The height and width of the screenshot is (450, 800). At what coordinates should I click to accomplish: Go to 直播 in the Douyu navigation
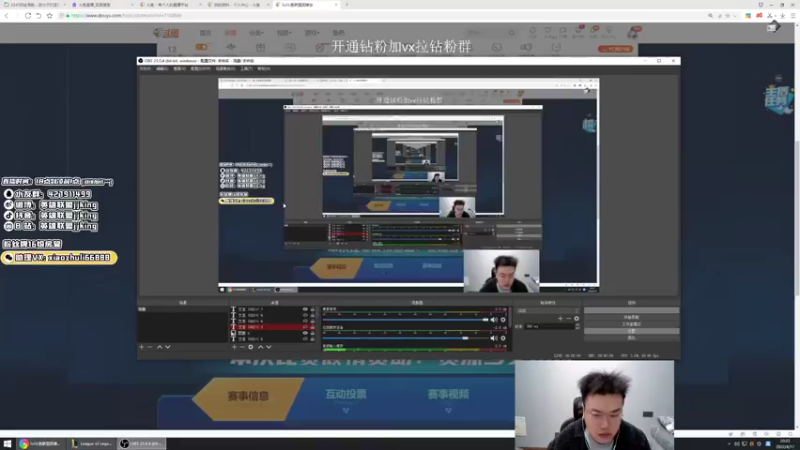pyautogui.click(x=231, y=33)
